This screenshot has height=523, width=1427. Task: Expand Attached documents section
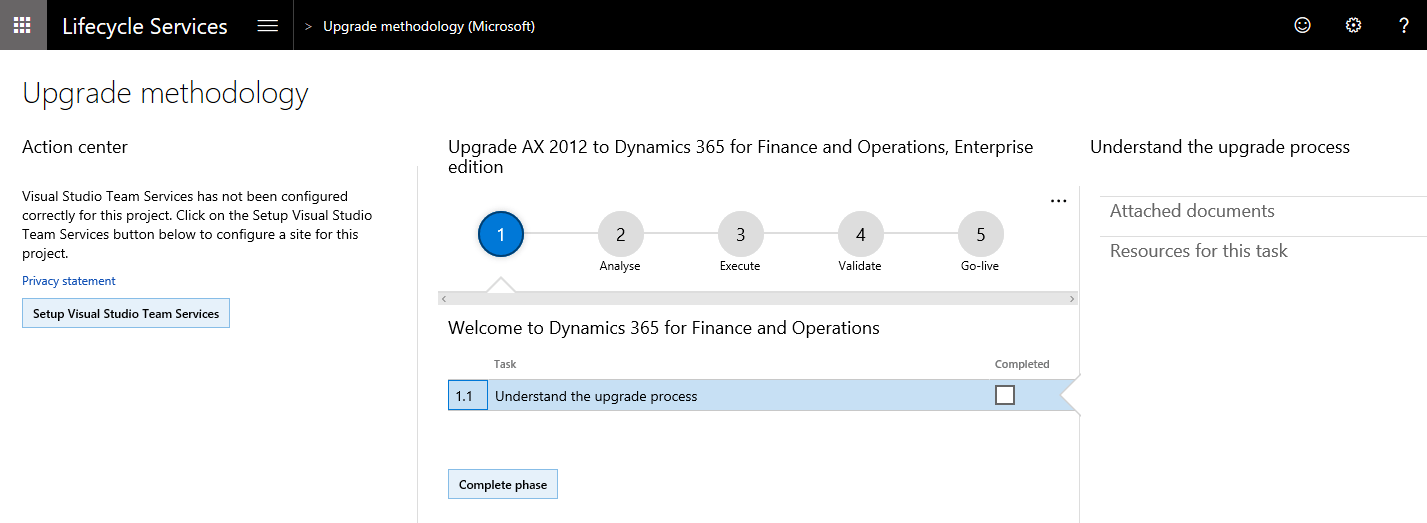pyautogui.click(x=1192, y=211)
